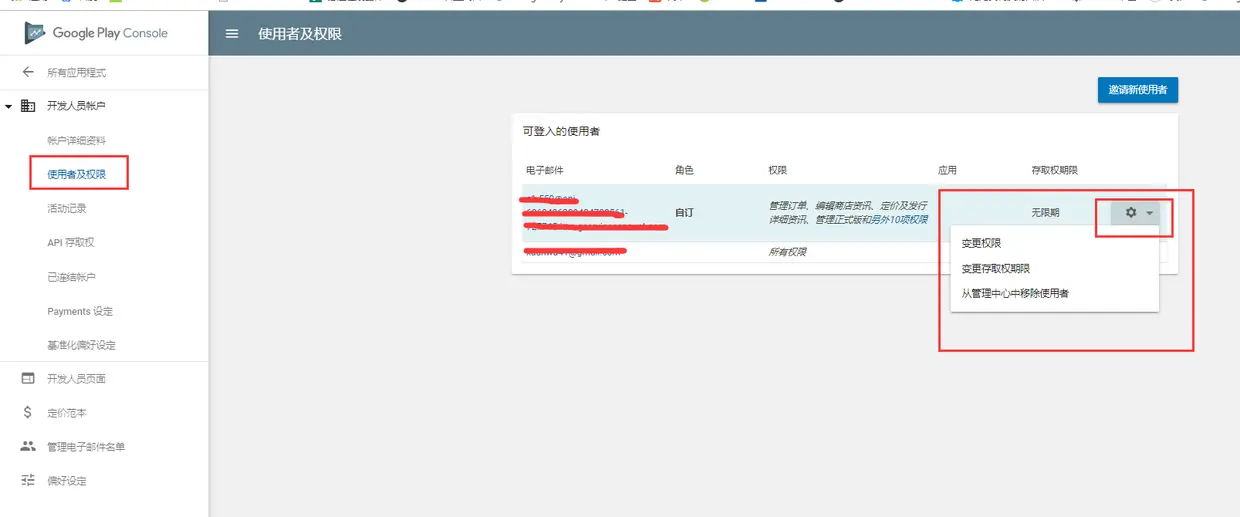Click the back arrow beside 所有应用程式

coord(28,72)
